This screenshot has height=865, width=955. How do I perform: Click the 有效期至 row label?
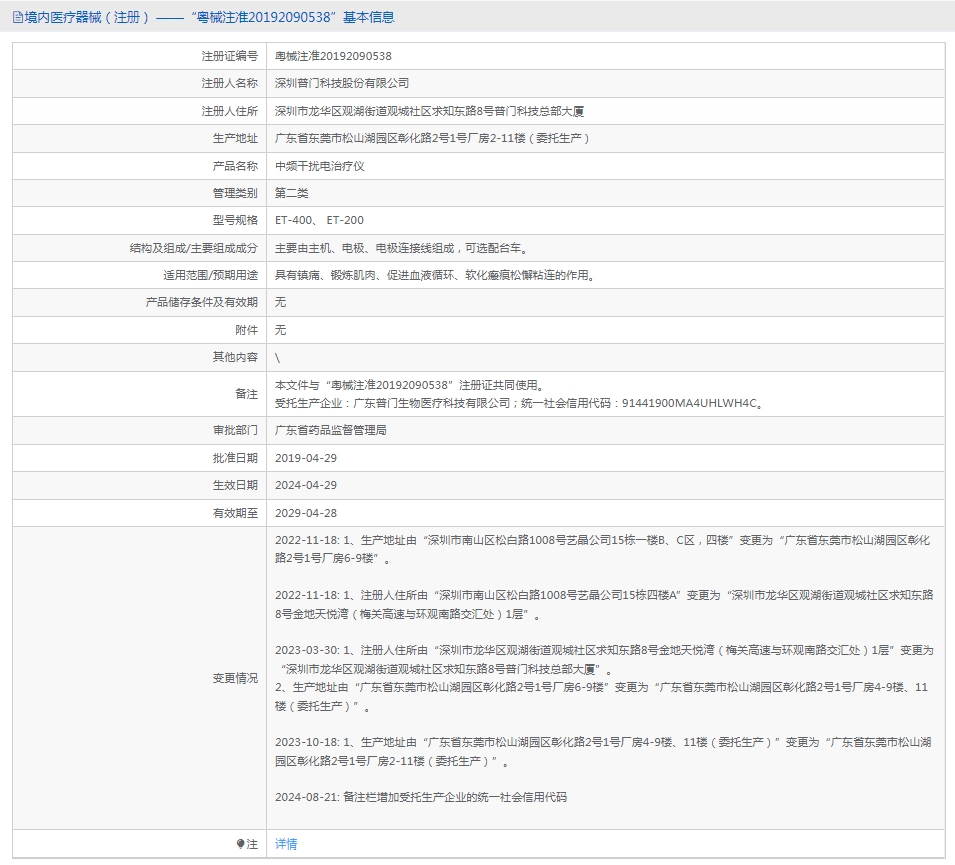[x=235, y=513]
